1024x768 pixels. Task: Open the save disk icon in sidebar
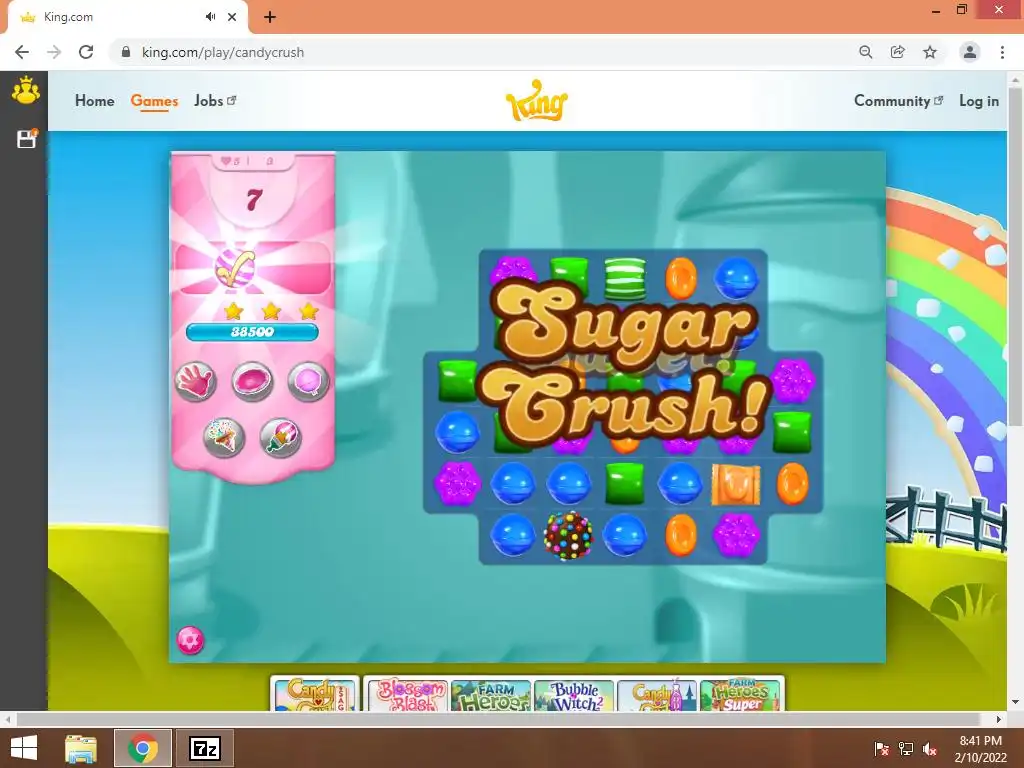(x=27, y=138)
